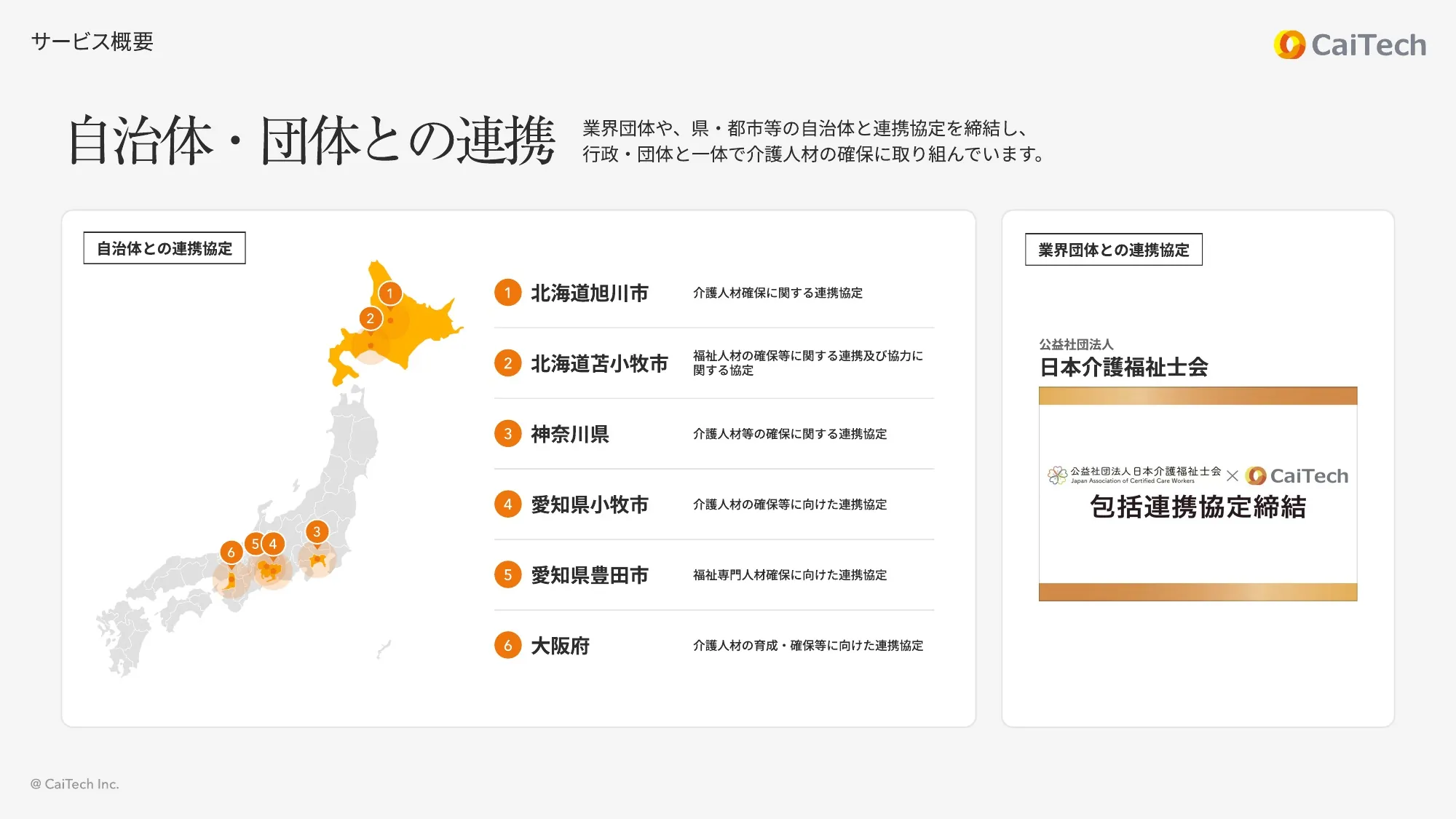Click 介護人材等の確保に関する連携協定 description
This screenshot has width=1456, height=819.
point(790,434)
